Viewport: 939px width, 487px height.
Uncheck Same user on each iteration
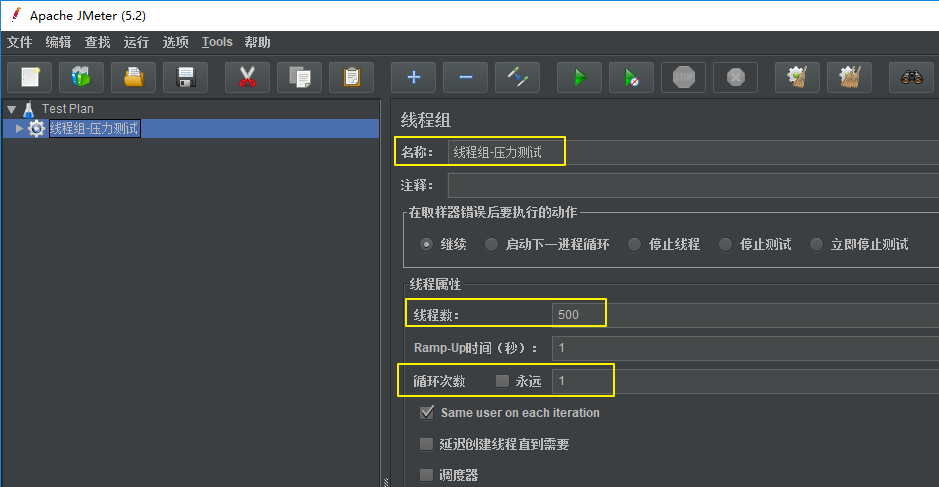point(426,413)
